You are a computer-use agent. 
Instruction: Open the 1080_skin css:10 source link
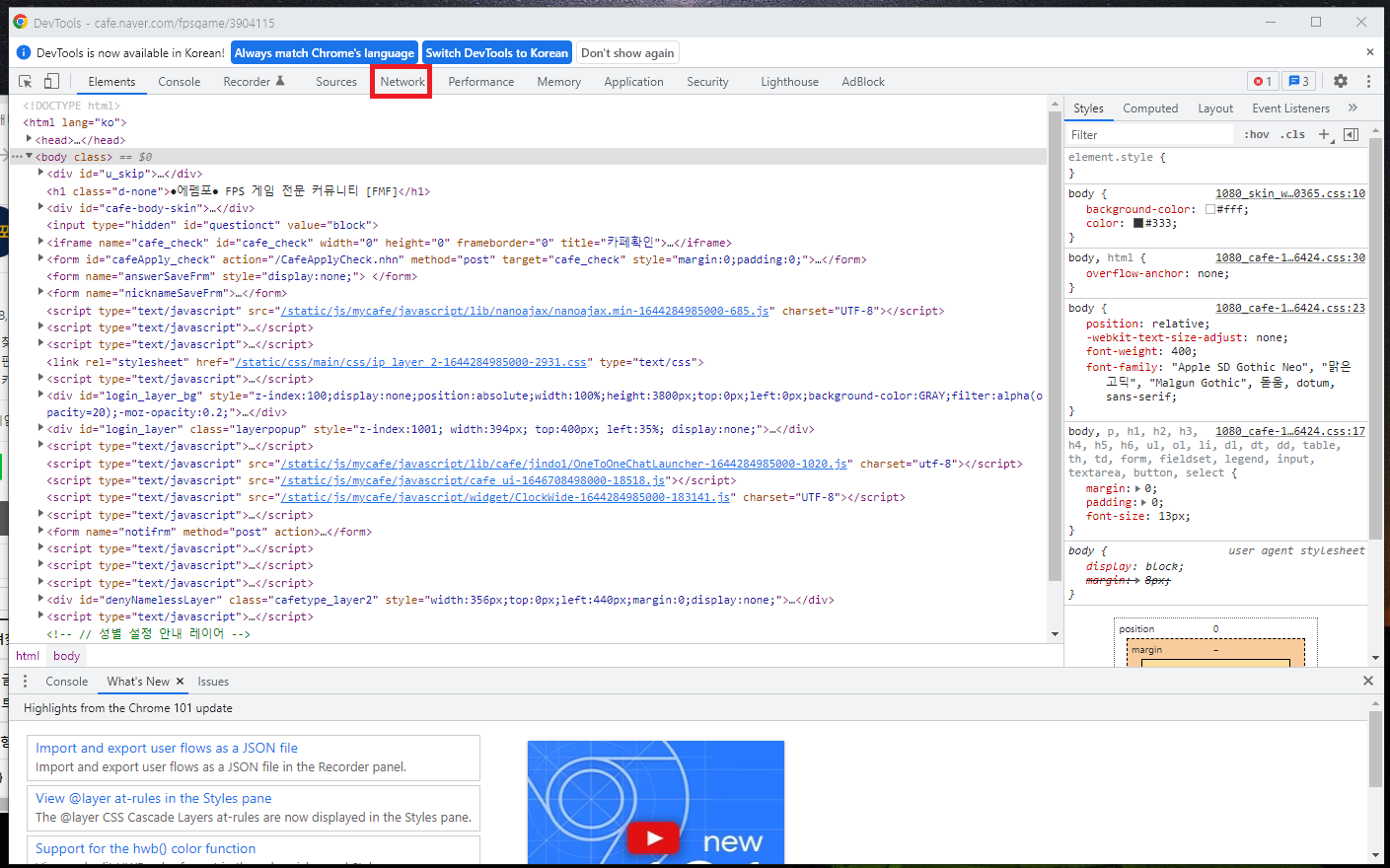[1290, 194]
